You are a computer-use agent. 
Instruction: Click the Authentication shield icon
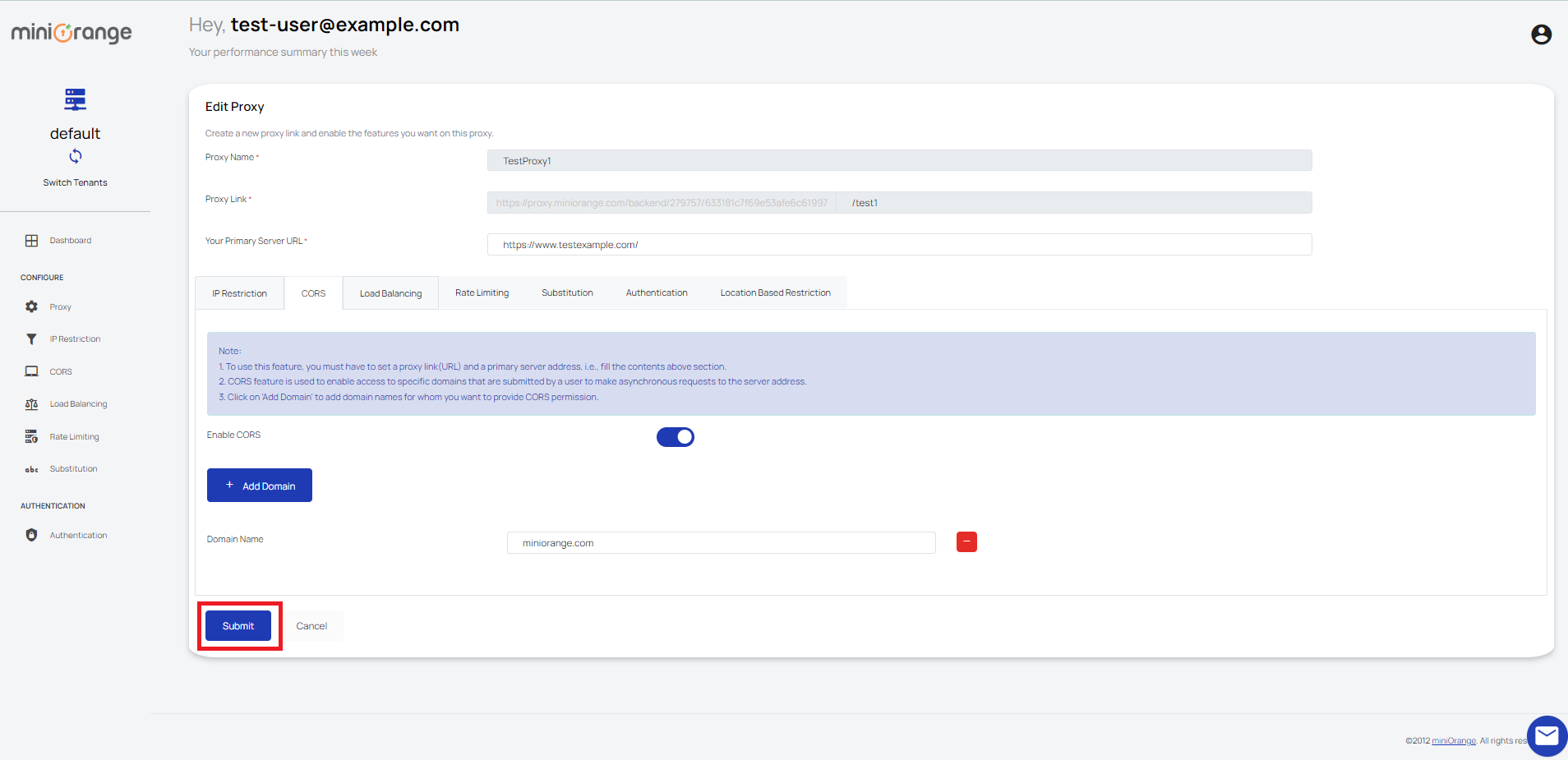pyautogui.click(x=31, y=535)
